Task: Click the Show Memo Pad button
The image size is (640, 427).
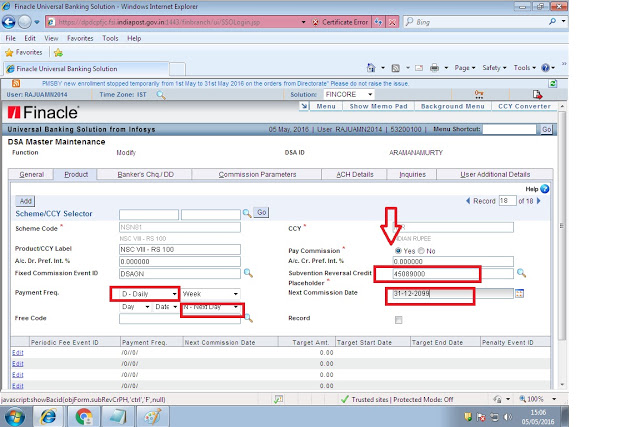Action: tap(378, 106)
